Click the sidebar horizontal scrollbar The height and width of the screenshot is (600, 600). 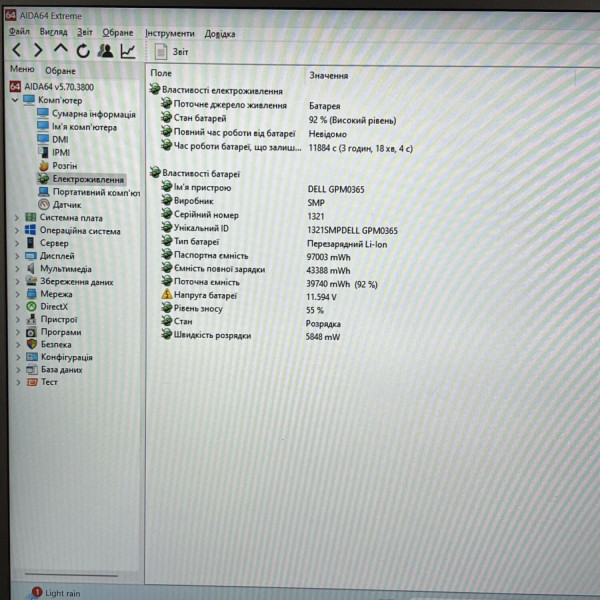click(x=72, y=574)
